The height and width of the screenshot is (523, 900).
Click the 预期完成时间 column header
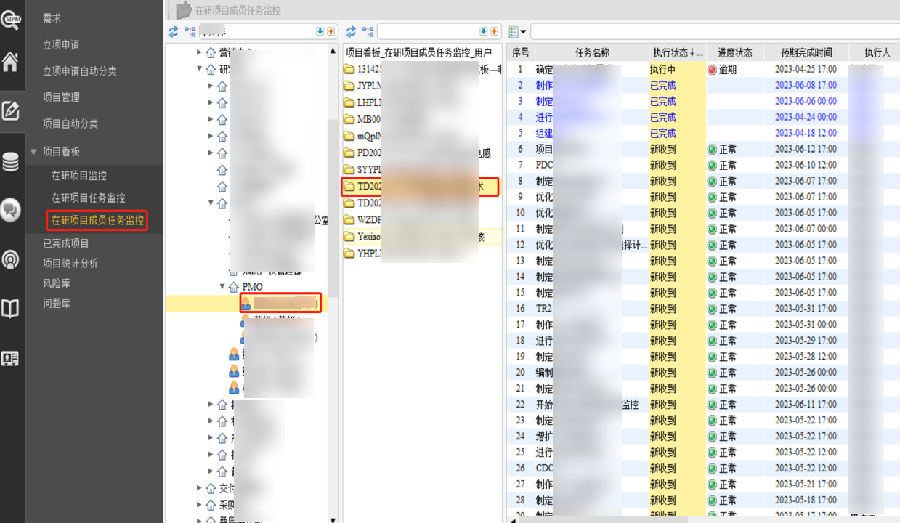pyautogui.click(x=798, y=52)
